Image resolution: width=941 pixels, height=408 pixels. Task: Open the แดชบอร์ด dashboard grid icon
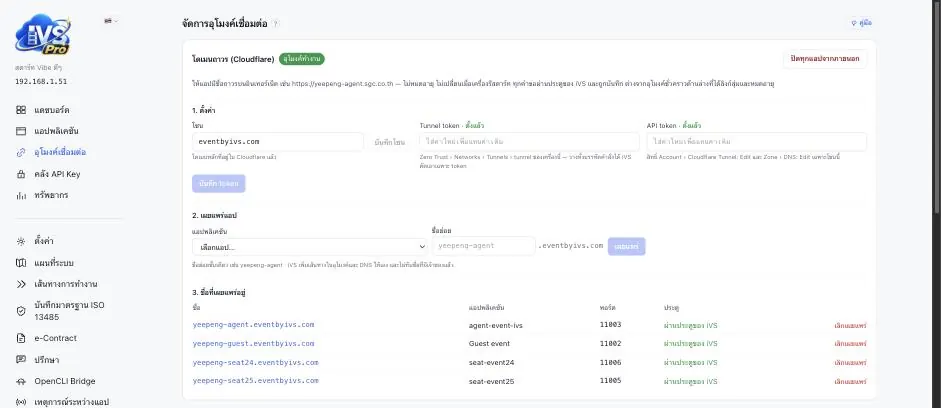(x=21, y=110)
